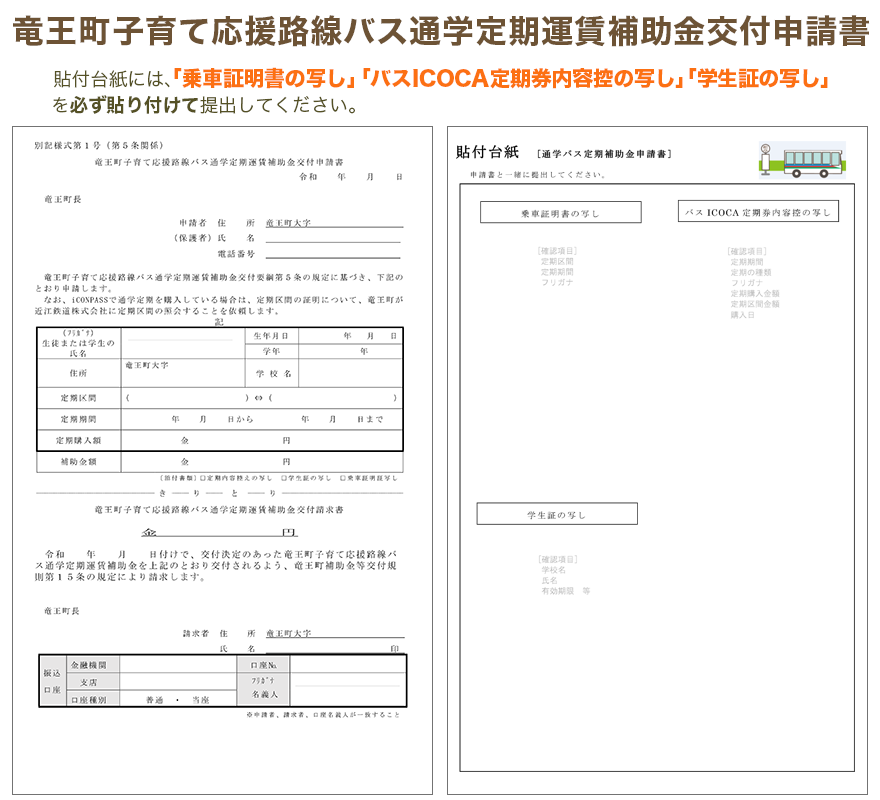Click the bus illustration on the 貼付台紙 sheet
The width and height of the screenshot is (880, 800).
(803, 160)
